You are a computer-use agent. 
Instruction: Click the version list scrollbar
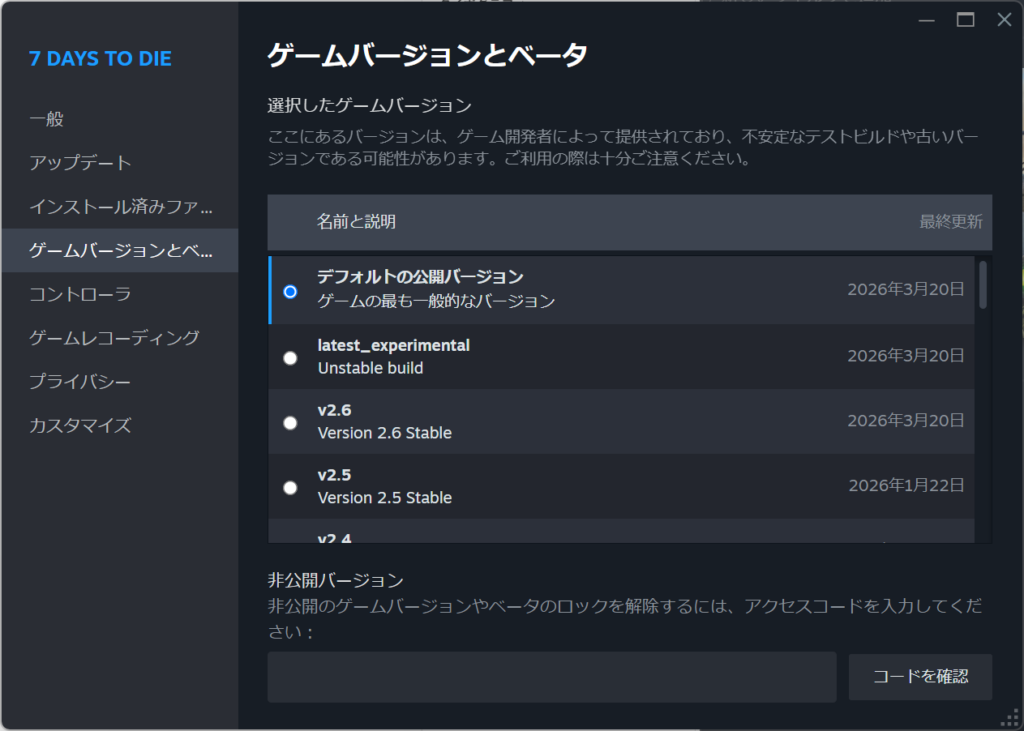tap(983, 285)
